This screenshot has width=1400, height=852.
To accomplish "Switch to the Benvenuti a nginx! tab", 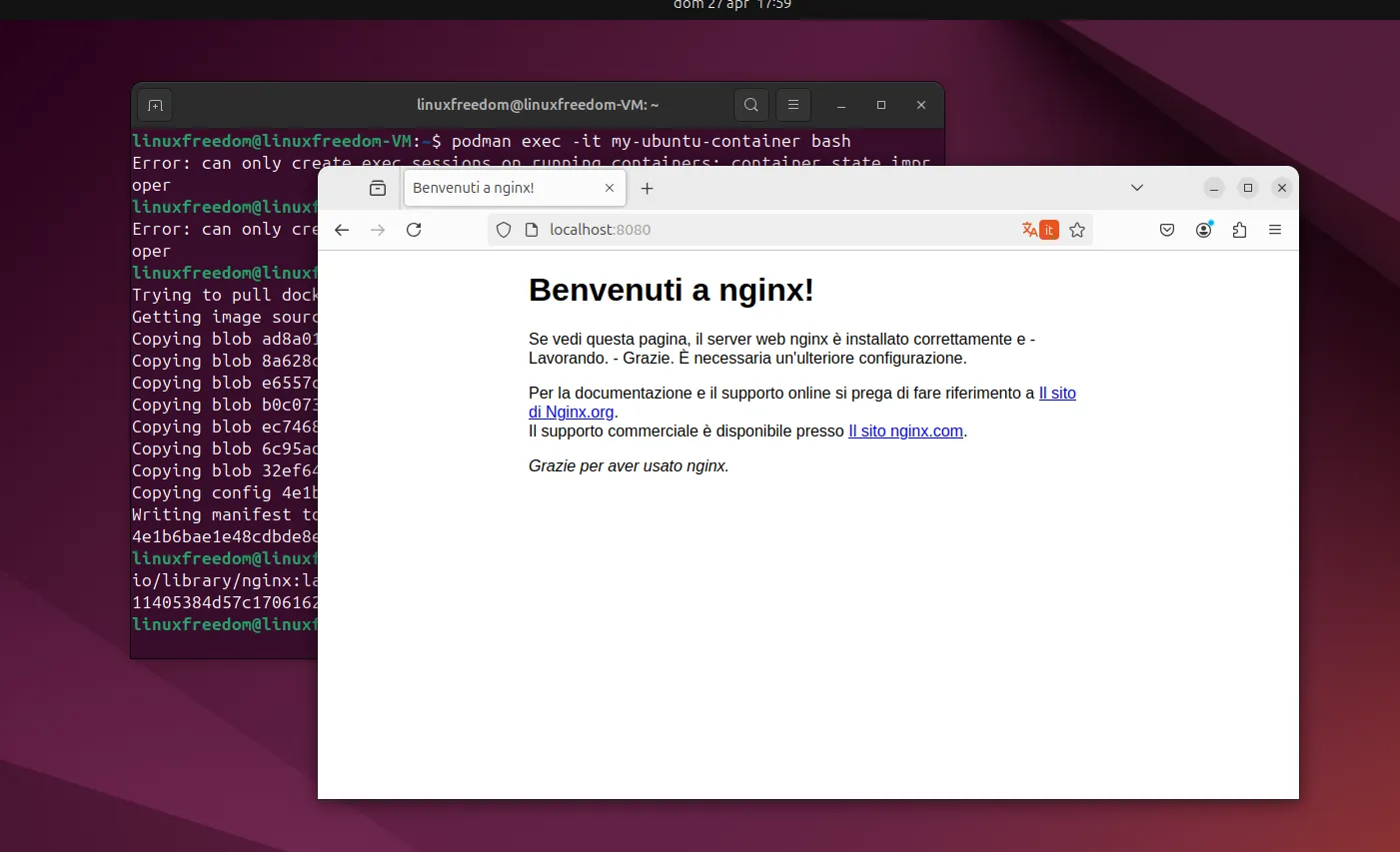I will pos(500,187).
